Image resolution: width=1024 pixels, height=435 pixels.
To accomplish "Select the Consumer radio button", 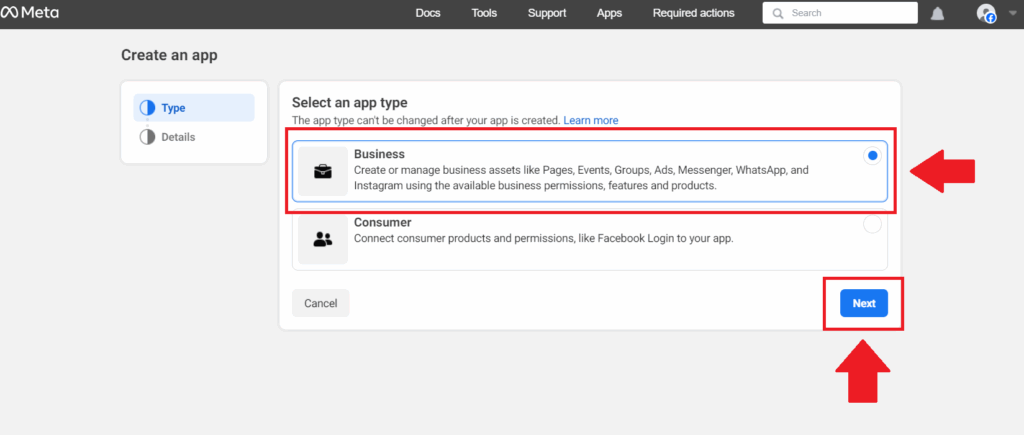I will coord(872,225).
